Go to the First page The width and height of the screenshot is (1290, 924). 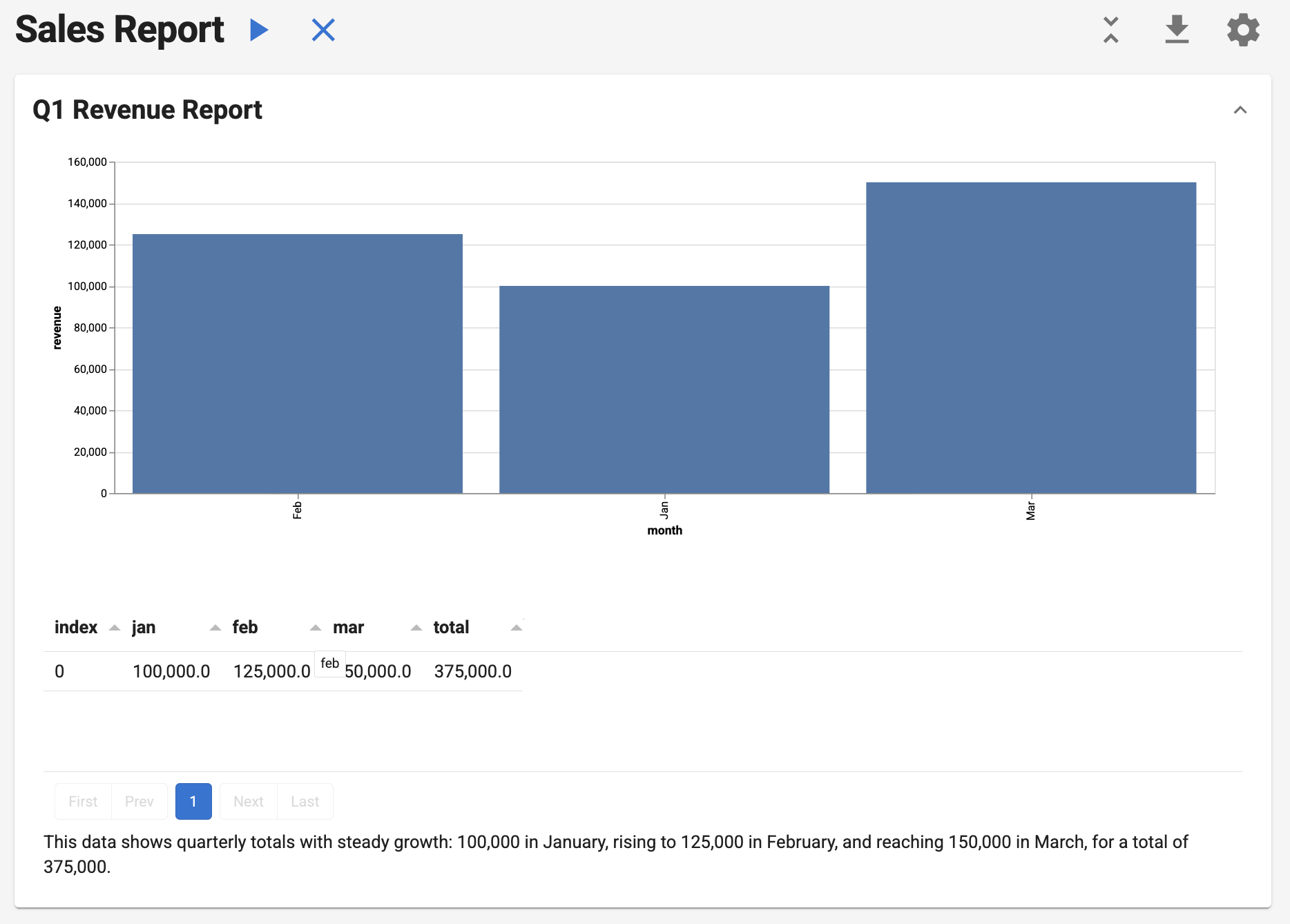click(82, 801)
